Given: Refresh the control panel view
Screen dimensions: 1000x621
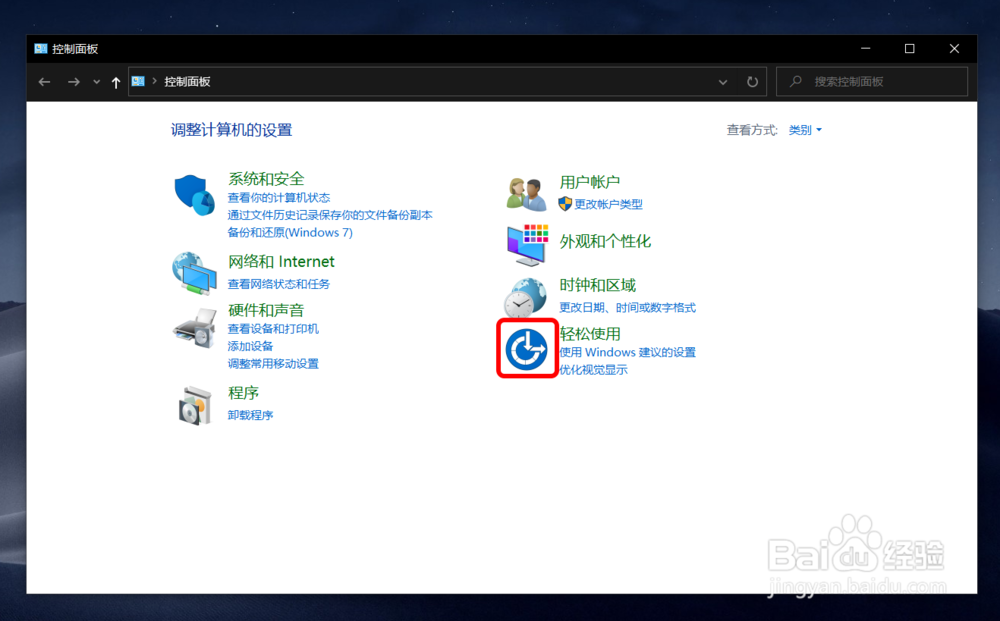Looking at the screenshot, I should [753, 82].
